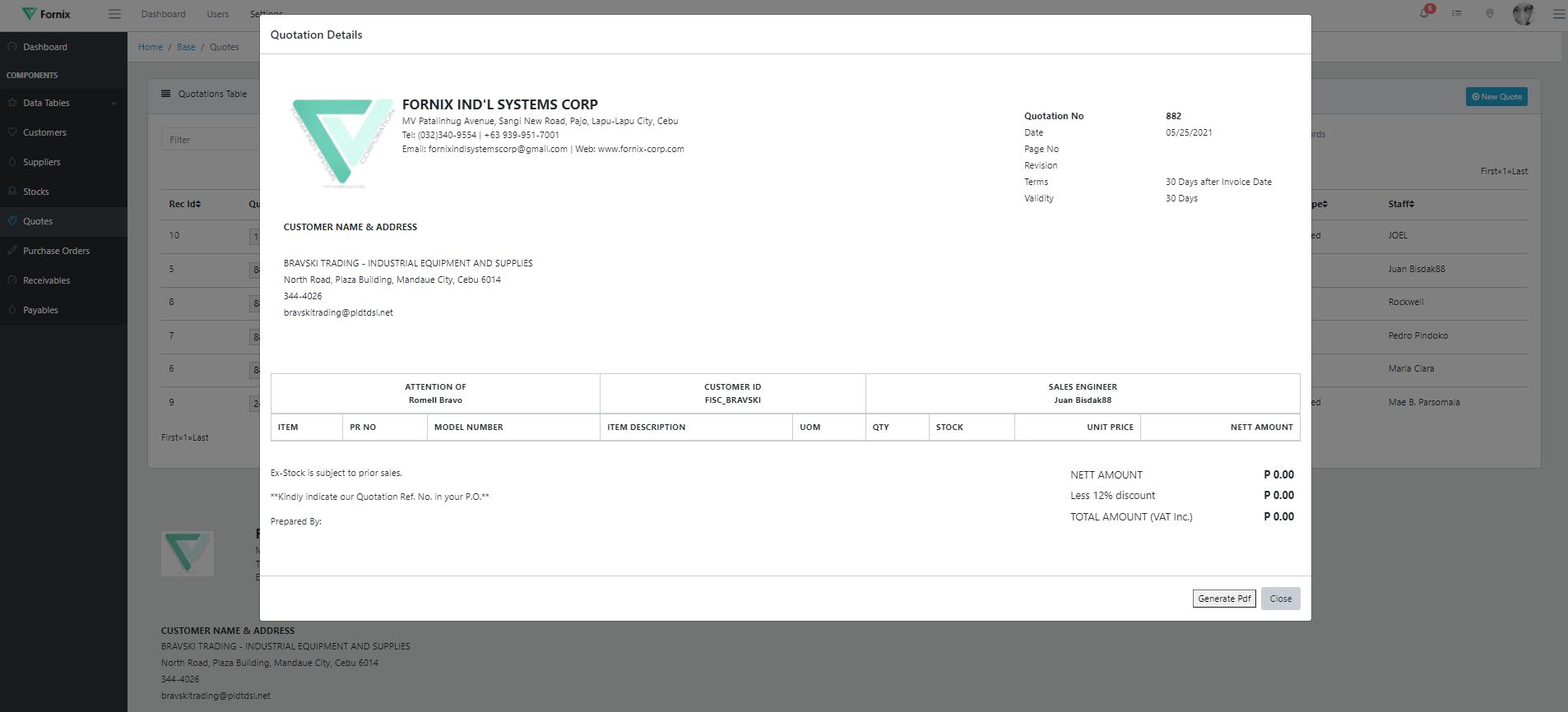Click the location pin icon
Image resolution: width=1568 pixels, height=712 pixels.
(1489, 14)
